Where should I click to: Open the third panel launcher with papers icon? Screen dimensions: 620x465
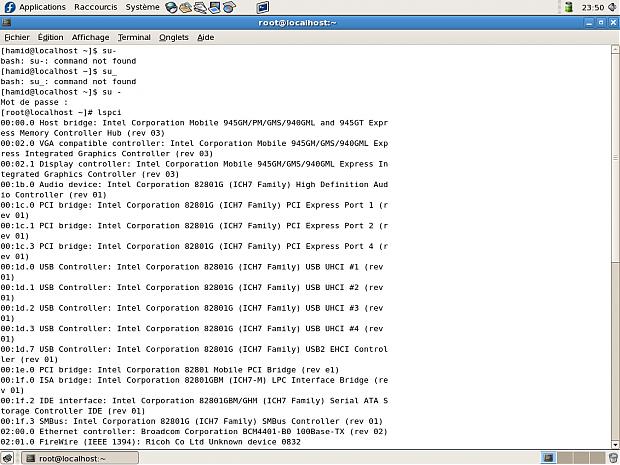pos(200,7)
